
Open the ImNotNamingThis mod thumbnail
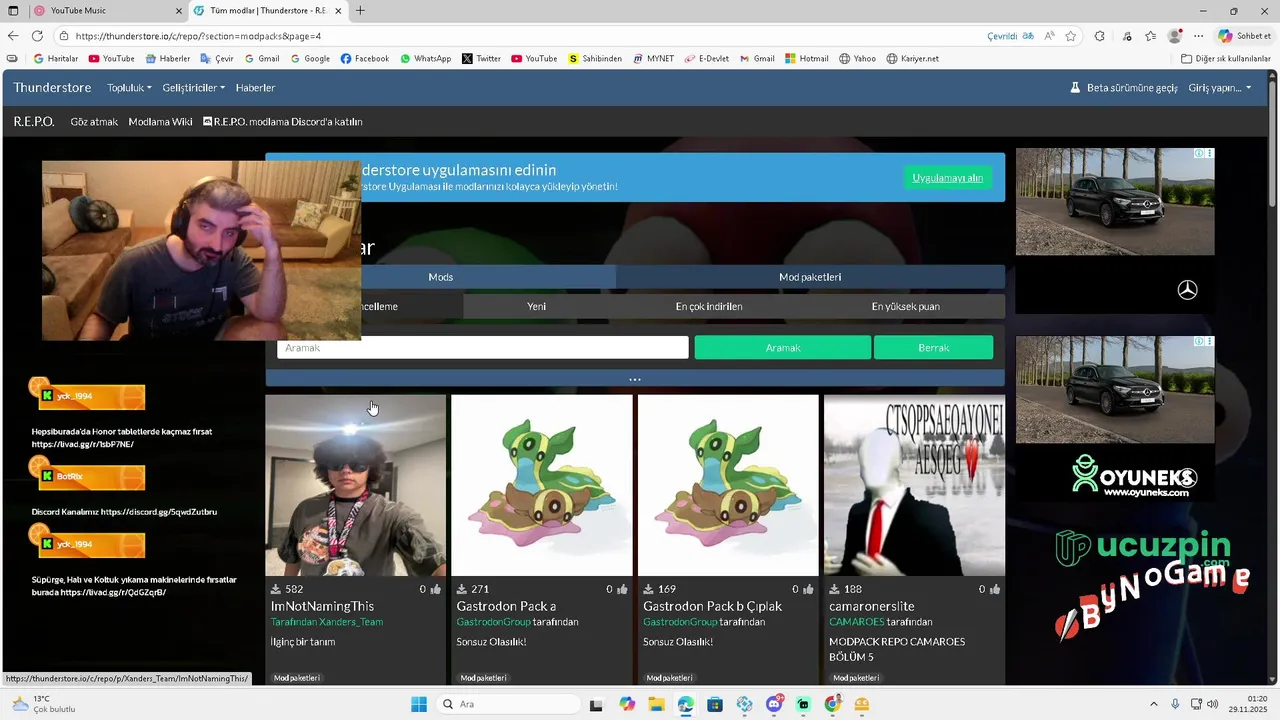click(356, 485)
